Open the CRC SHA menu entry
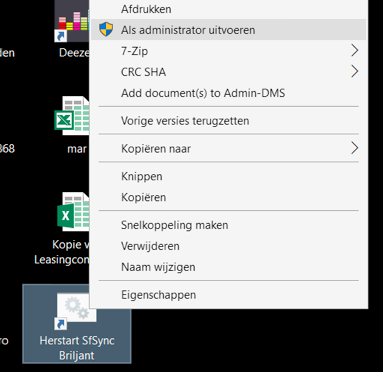This screenshot has width=383, height=372. click(229, 72)
